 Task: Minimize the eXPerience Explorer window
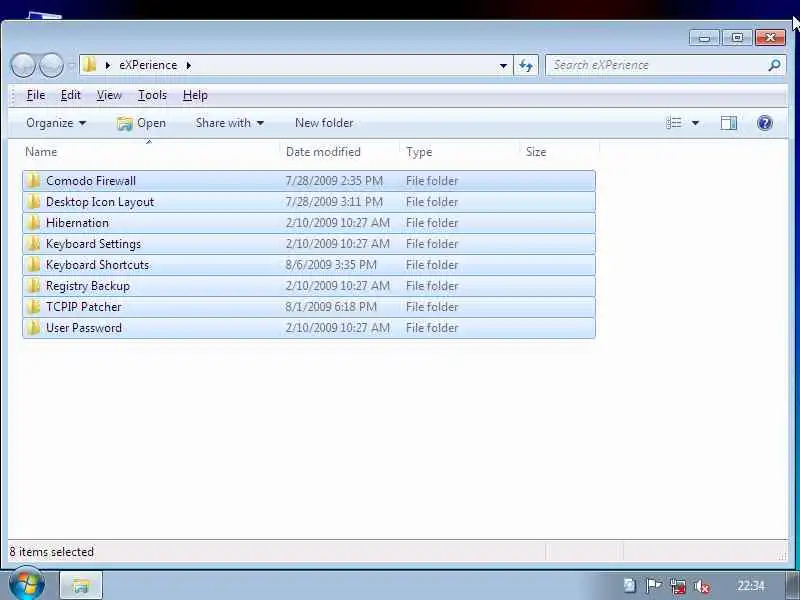705,38
